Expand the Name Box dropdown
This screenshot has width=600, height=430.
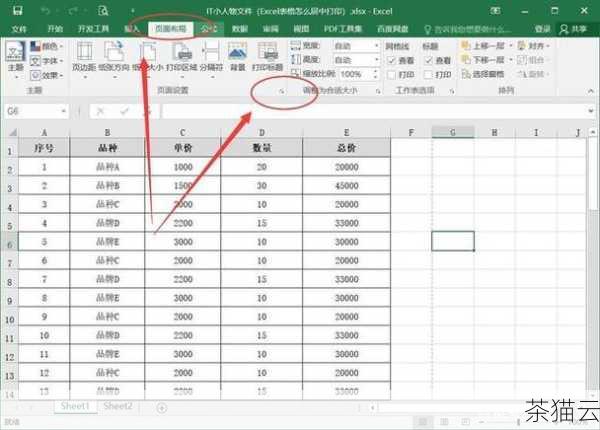coord(64,111)
